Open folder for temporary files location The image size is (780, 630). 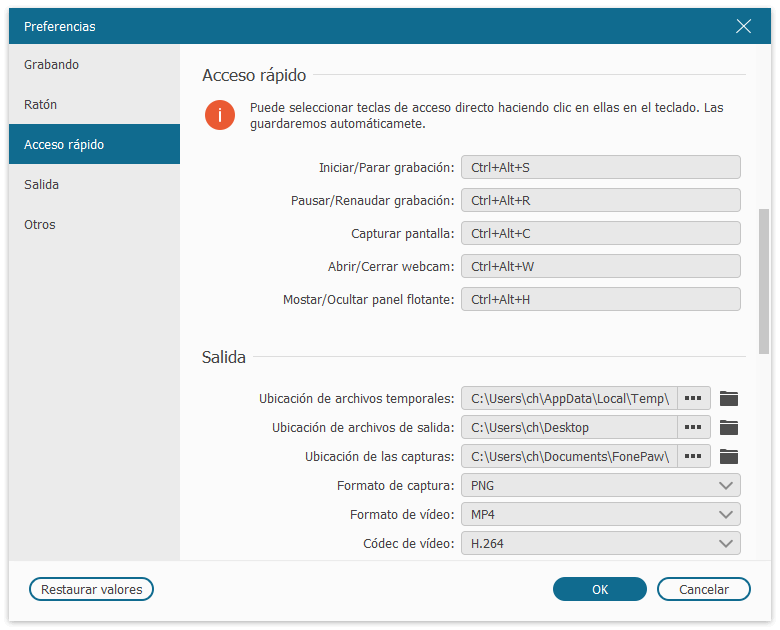(x=729, y=399)
